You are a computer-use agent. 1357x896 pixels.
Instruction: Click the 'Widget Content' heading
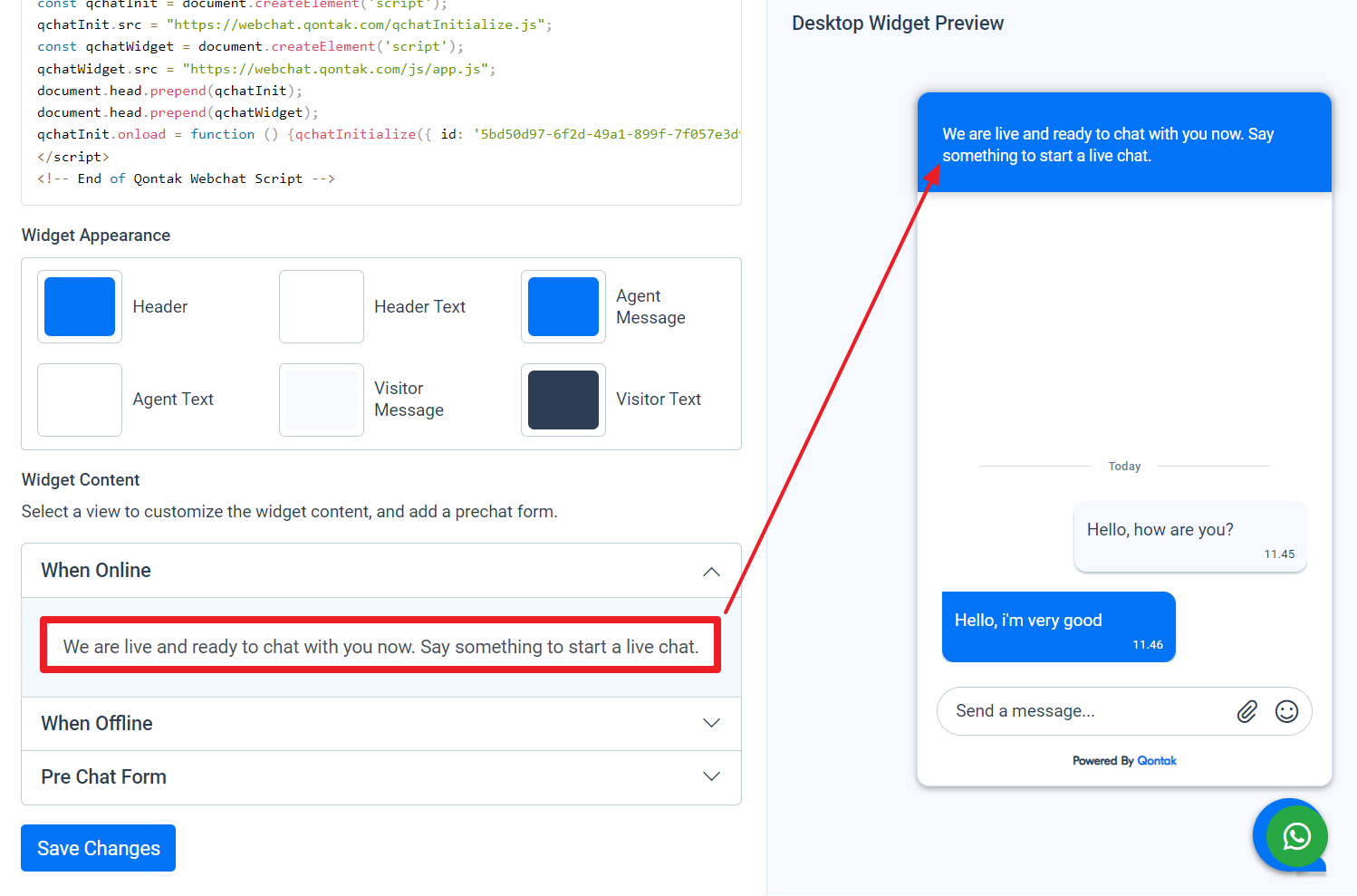tap(81, 480)
